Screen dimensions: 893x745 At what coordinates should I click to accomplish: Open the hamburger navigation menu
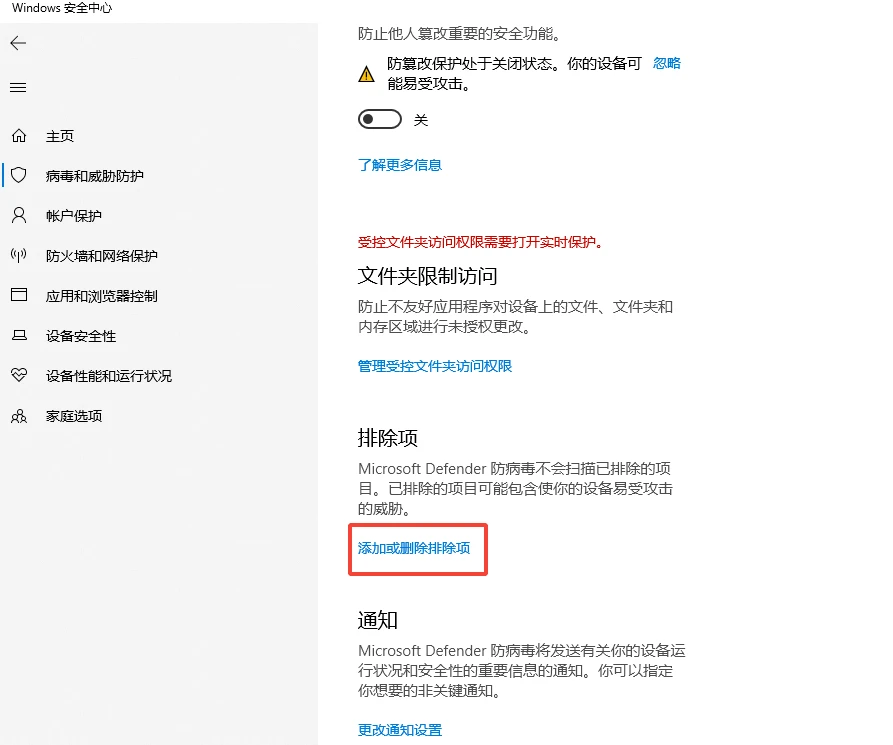[x=18, y=87]
